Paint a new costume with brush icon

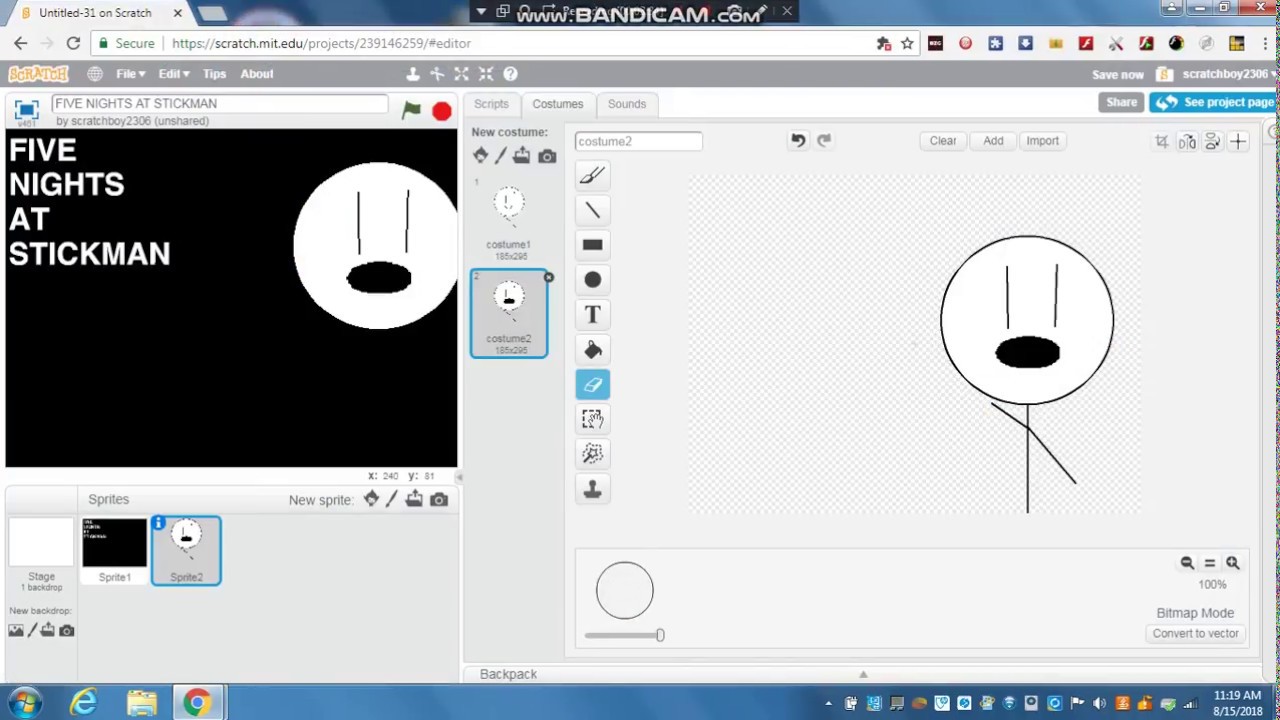pyautogui.click(x=501, y=156)
